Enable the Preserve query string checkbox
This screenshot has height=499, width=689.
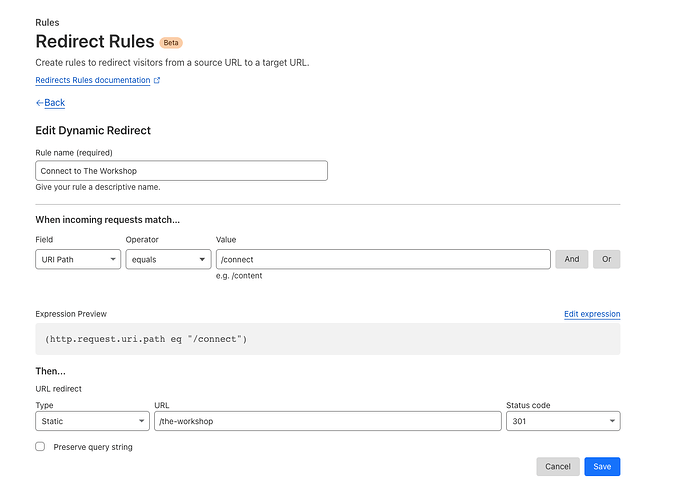(x=40, y=447)
